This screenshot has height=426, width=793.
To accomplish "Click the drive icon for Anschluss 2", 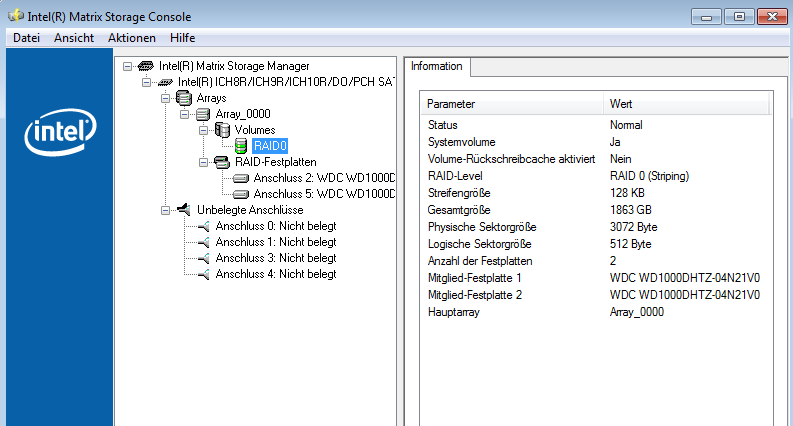I will click(x=241, y=178).
